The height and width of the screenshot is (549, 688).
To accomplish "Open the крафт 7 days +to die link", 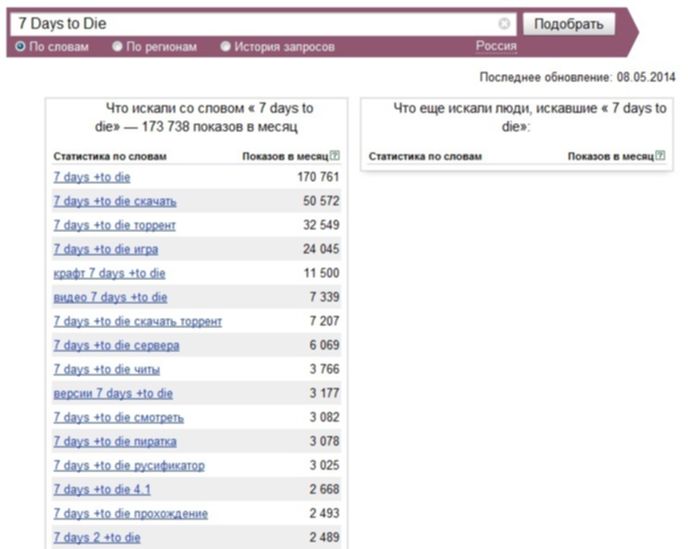I will [x=109, y=273].
